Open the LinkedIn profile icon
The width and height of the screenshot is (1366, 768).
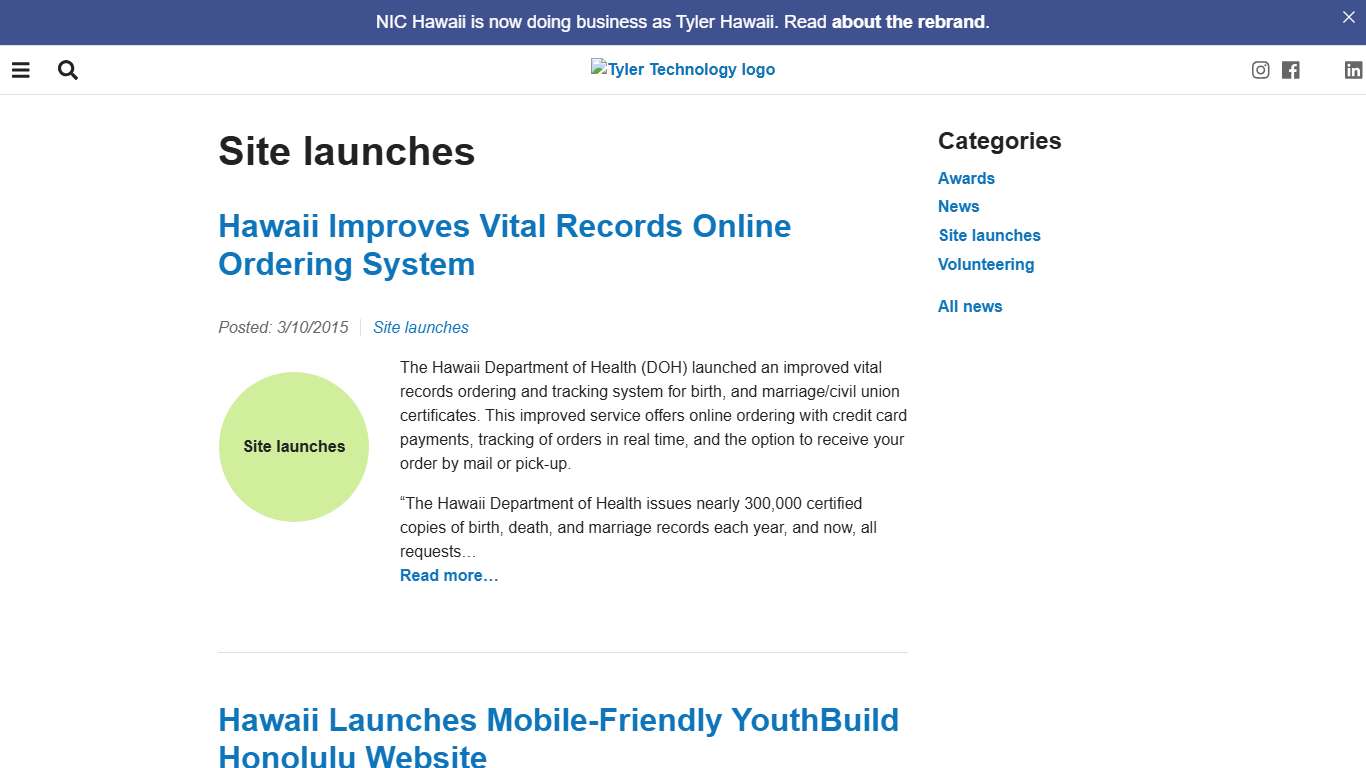(x=1353, y=70)
